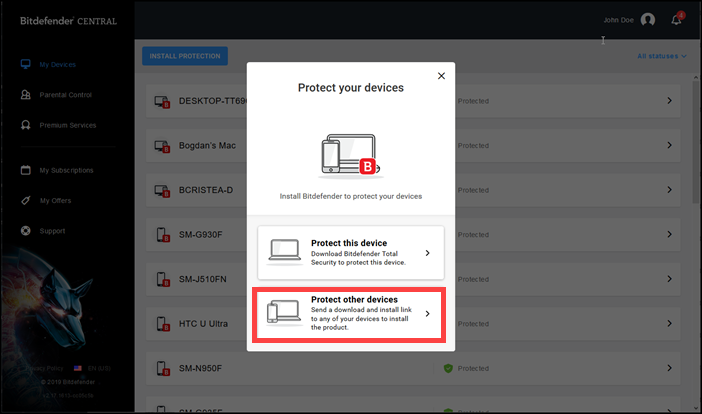Select Bogdan's Mac device name
Screen dimensions: 702x414
pyautogui.click(x=207, y=145)
